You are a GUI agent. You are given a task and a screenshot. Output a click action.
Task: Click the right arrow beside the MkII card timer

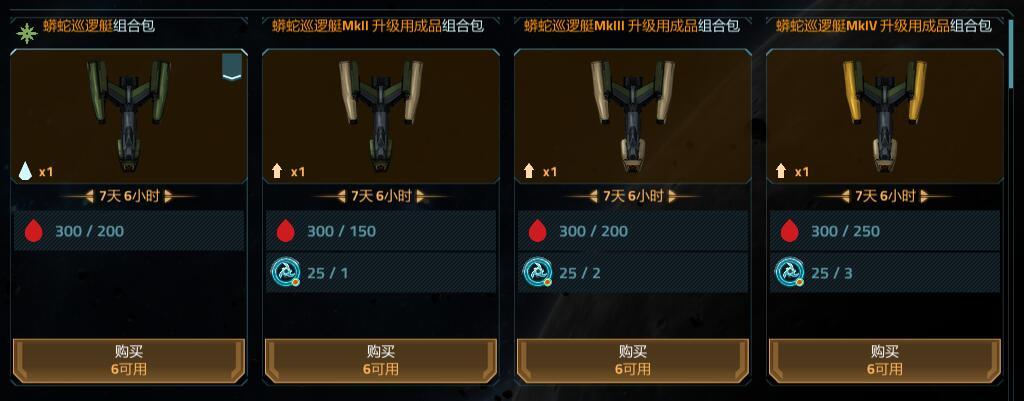(x=420, y=196)
